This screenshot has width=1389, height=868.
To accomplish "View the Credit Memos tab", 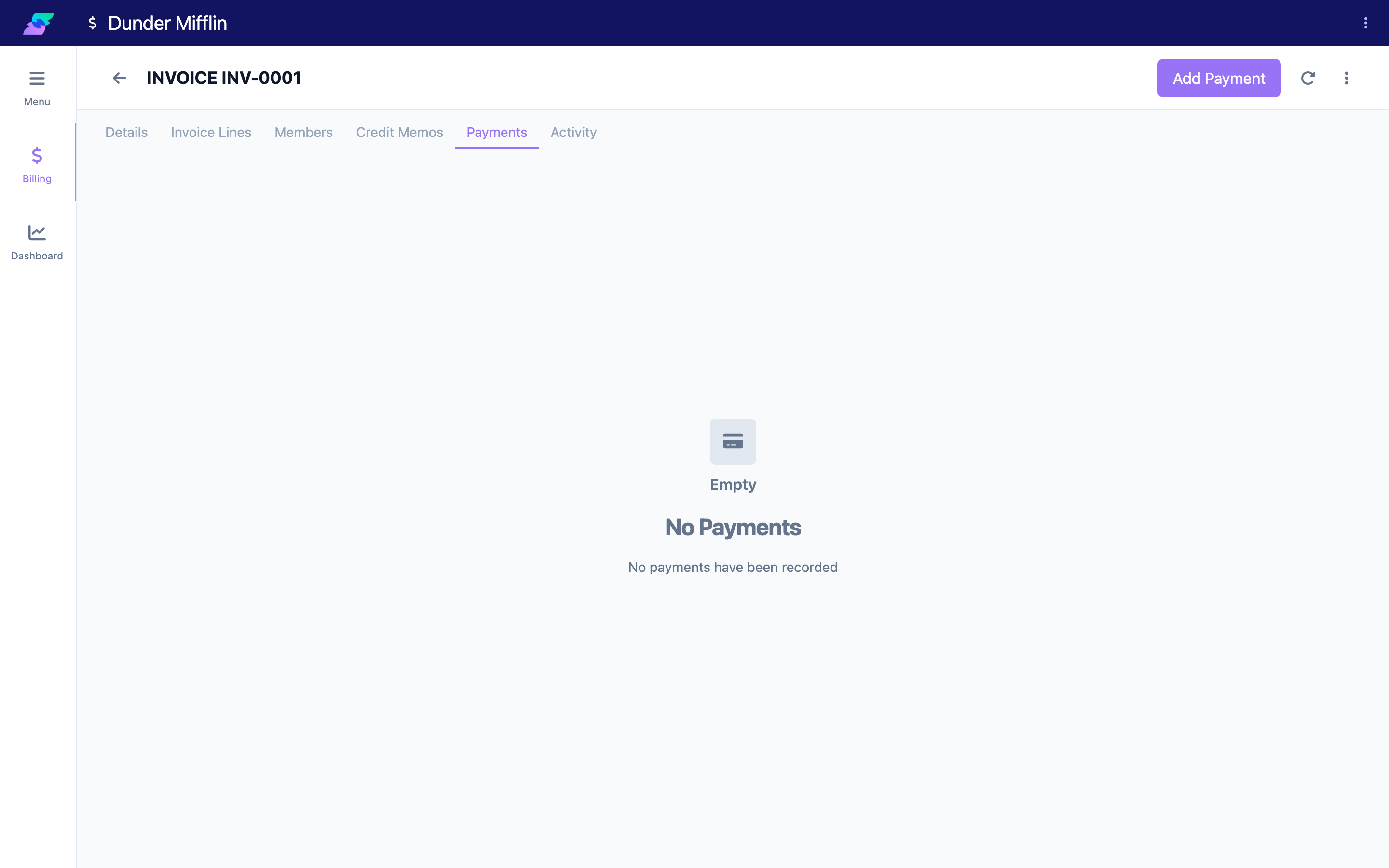I will click(x=399, y=132).
